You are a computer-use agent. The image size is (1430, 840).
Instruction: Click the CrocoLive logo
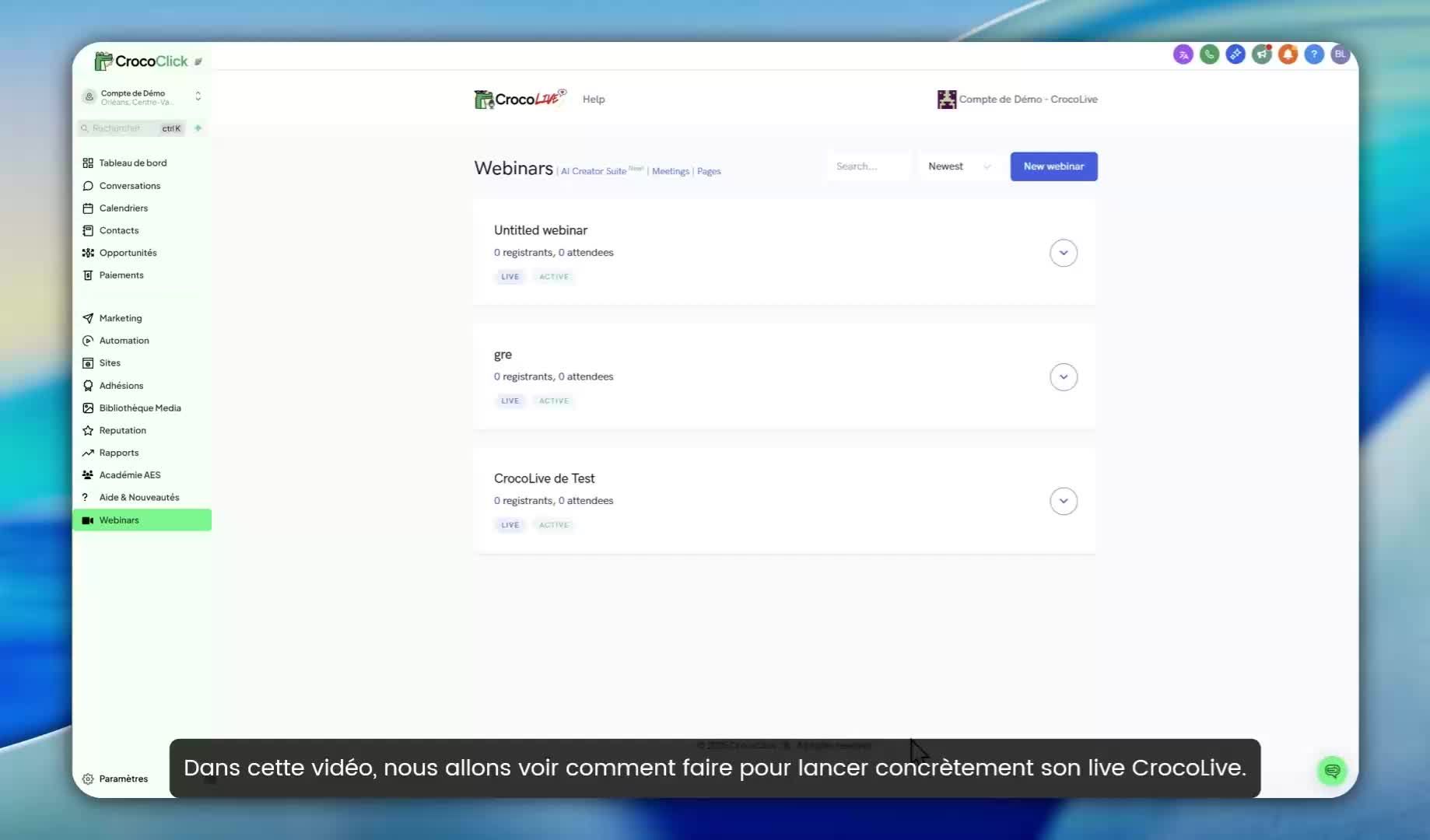(520, 99)
